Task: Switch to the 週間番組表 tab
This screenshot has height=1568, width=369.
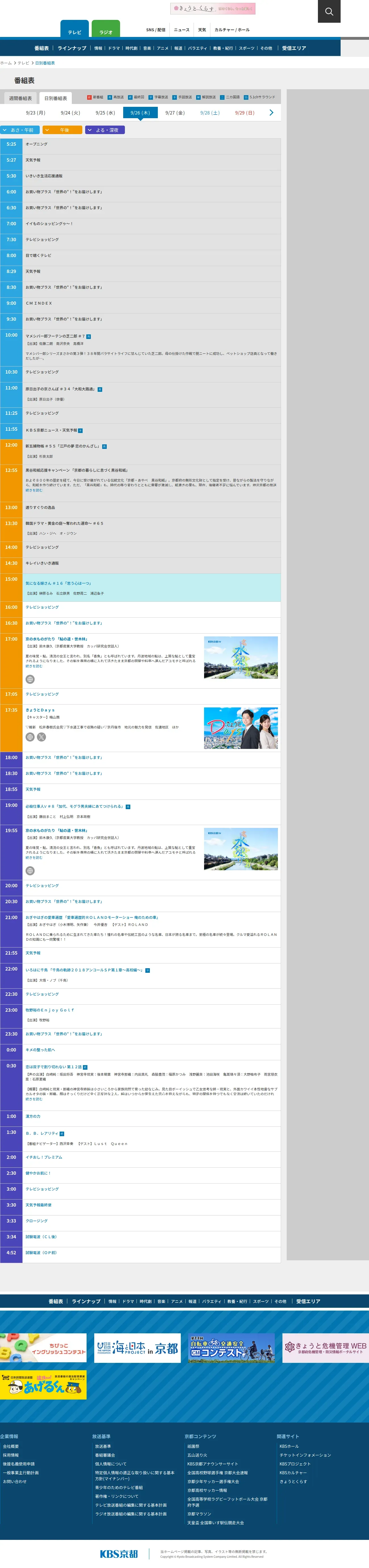Action: coord(20,98)
